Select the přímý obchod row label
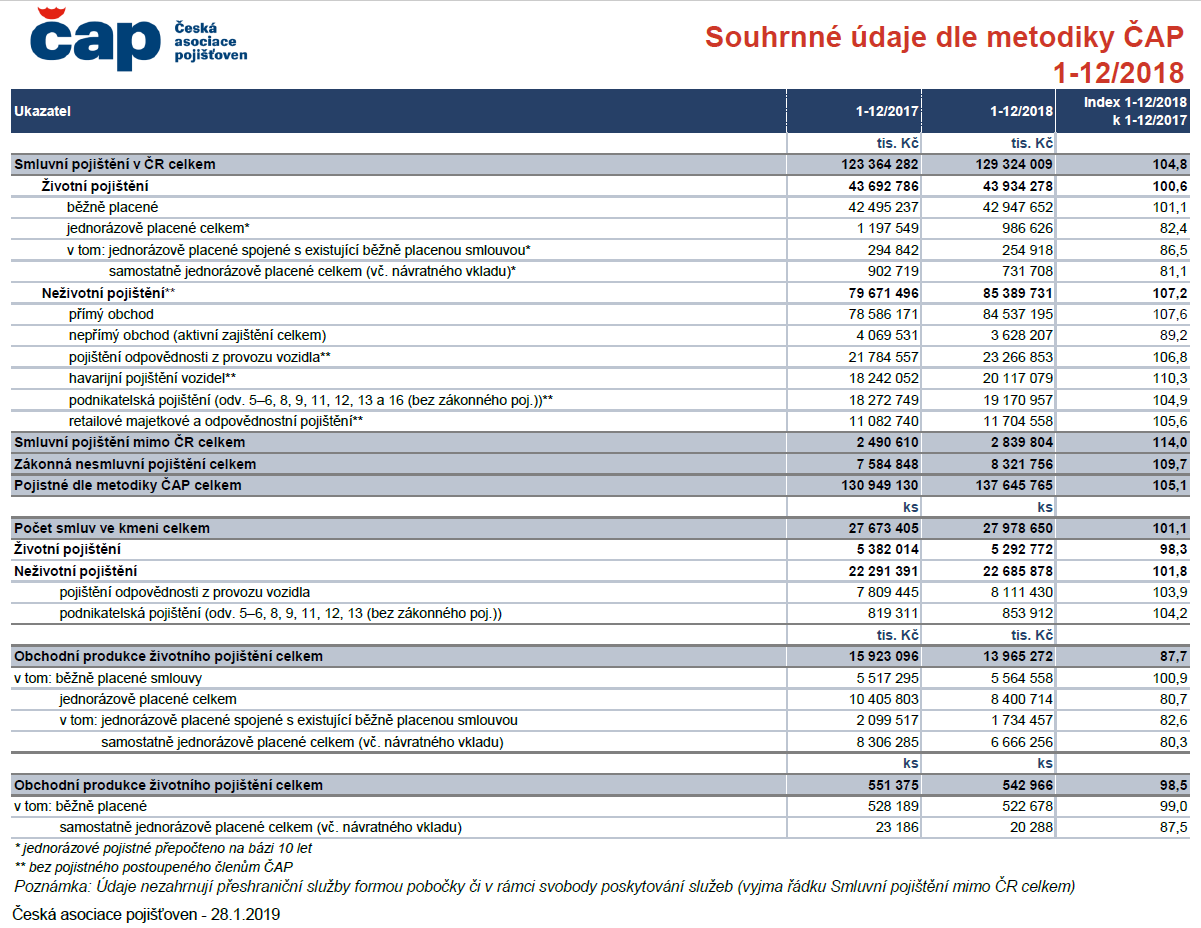 111,314
